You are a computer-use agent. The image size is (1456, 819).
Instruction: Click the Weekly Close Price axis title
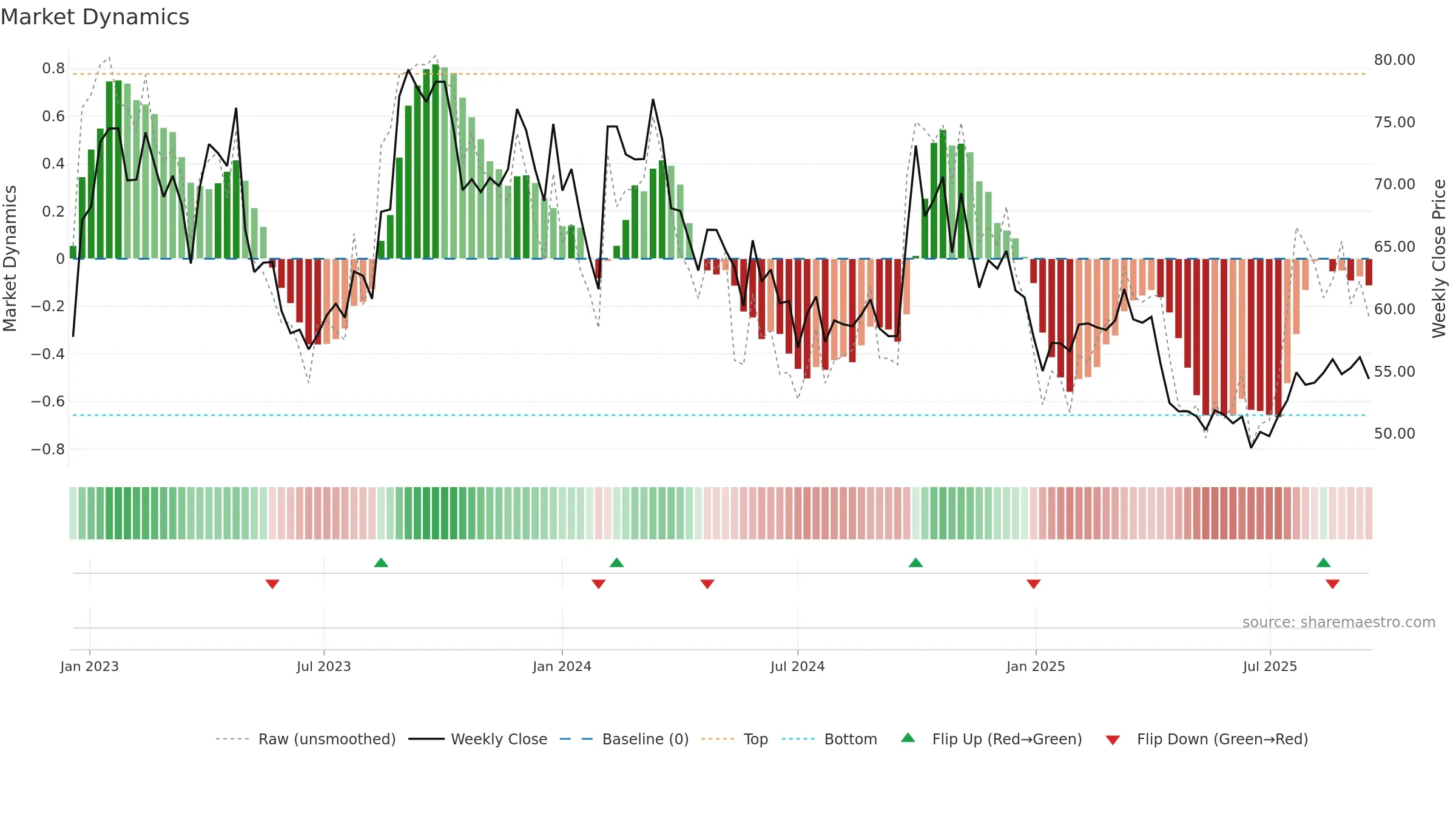click(x=1439, y=258)
